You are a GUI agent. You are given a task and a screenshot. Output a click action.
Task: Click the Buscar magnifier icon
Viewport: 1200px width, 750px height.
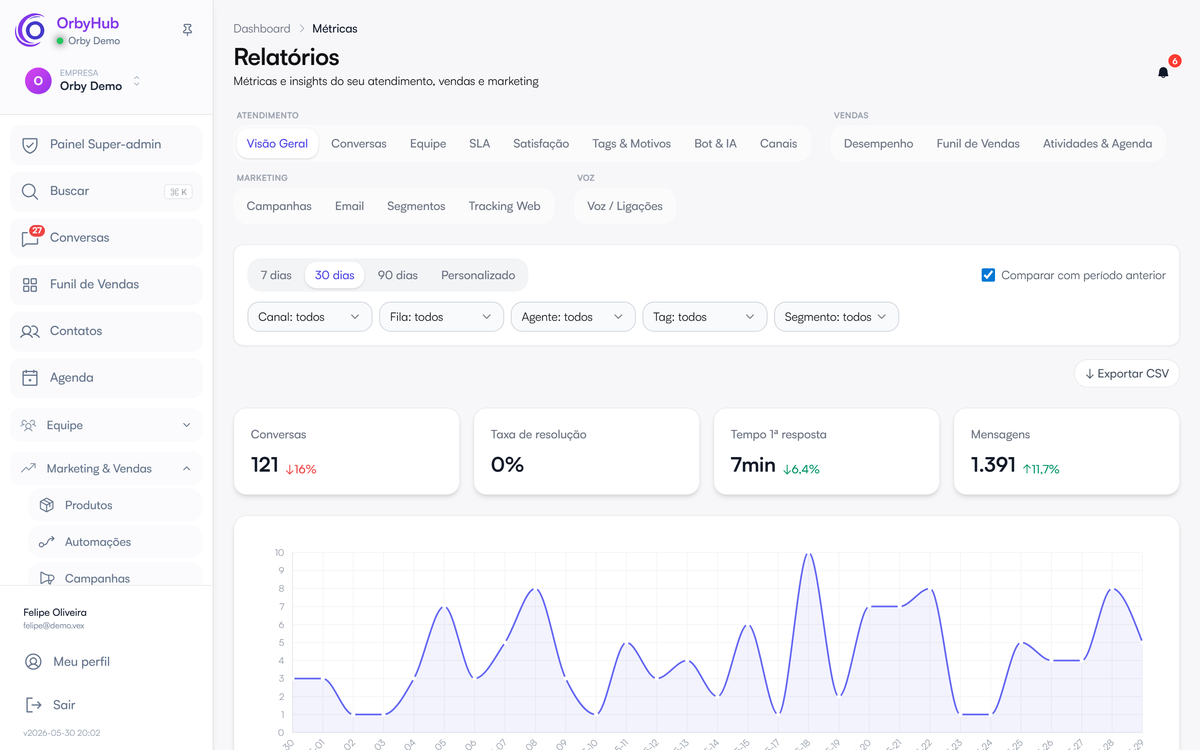tap(30, 191)
